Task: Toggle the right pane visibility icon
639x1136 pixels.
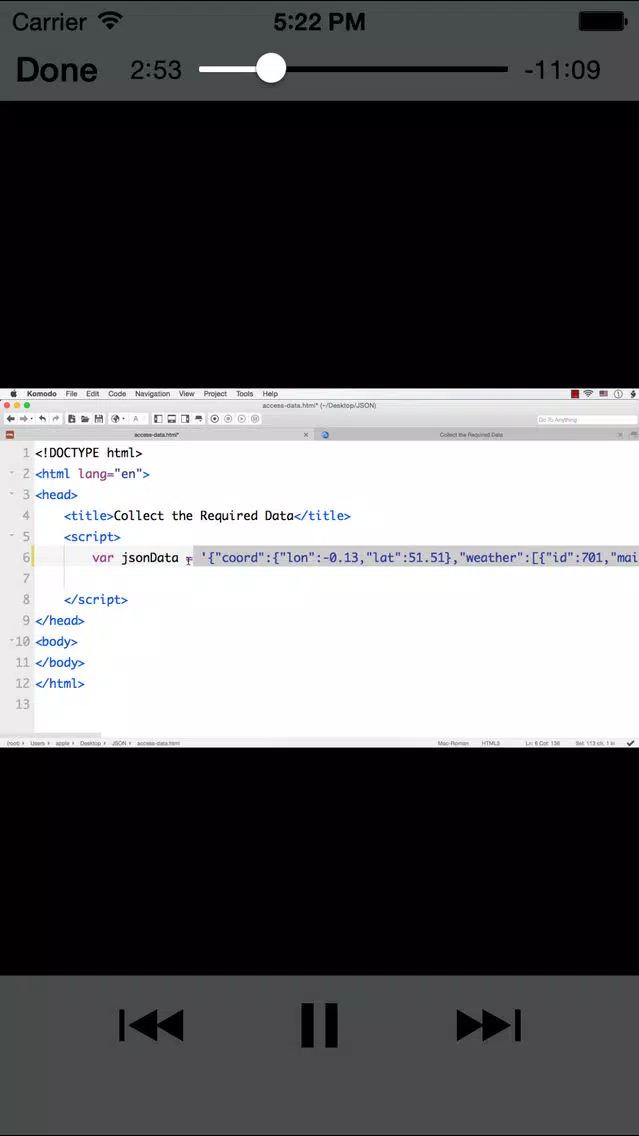Action: coord(185,419)
